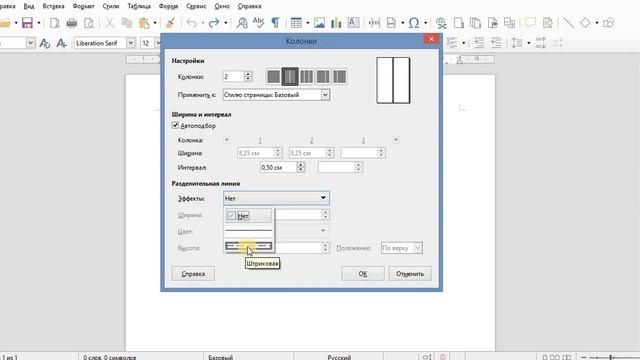Viewport: 640px width, 360px height.
Task: Click the Справка button in dialog
Action: pos(193,273)
